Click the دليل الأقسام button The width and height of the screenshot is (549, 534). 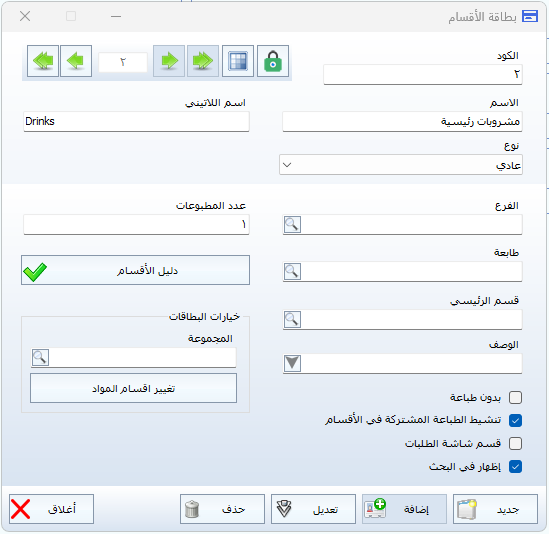pyautogui.click(x=135, y=270)
